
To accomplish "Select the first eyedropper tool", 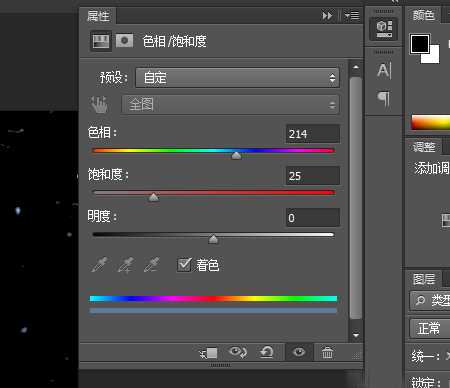I will click(x=99, y=265).
